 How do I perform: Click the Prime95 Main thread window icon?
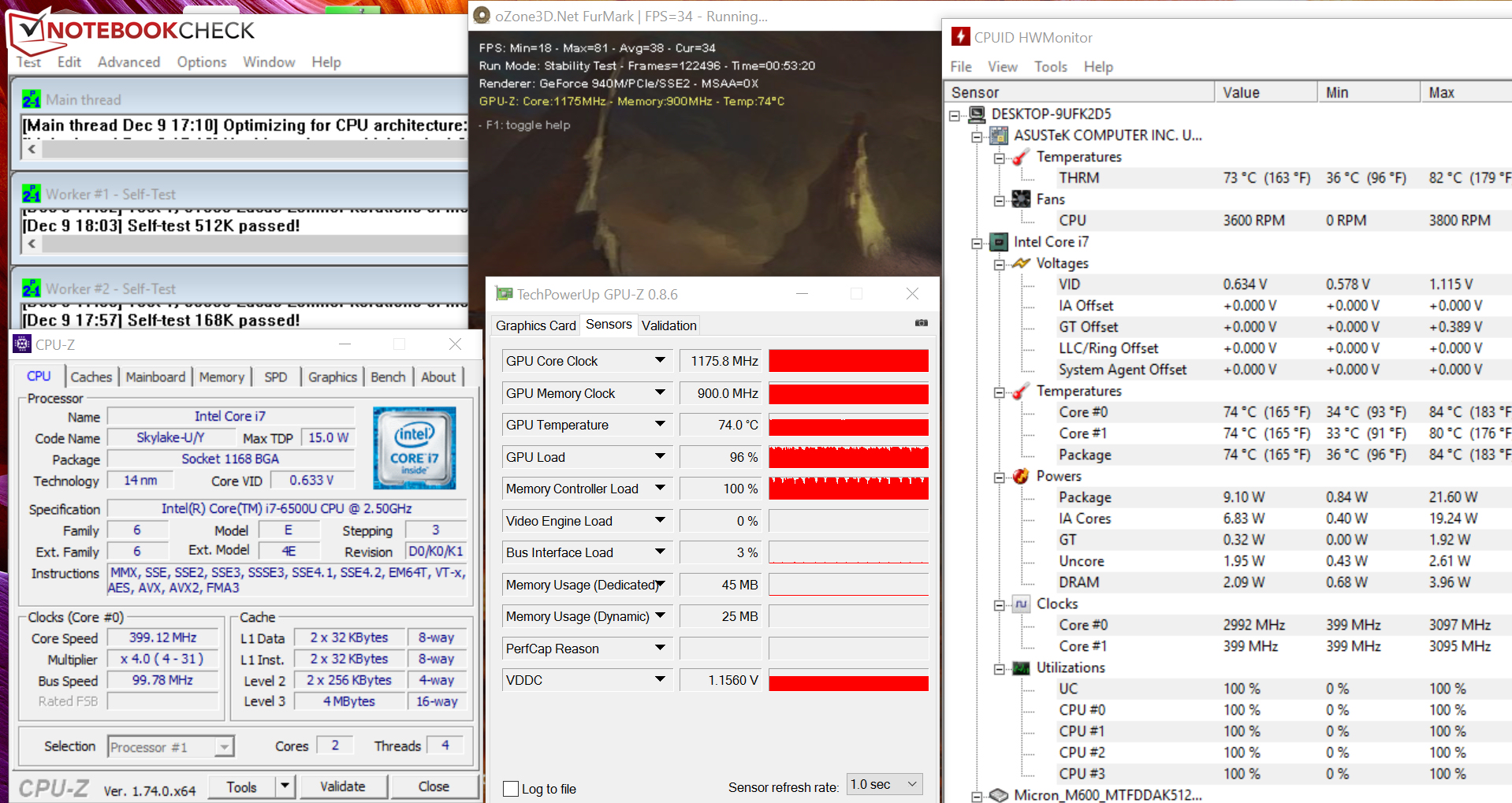pos(32,99)
